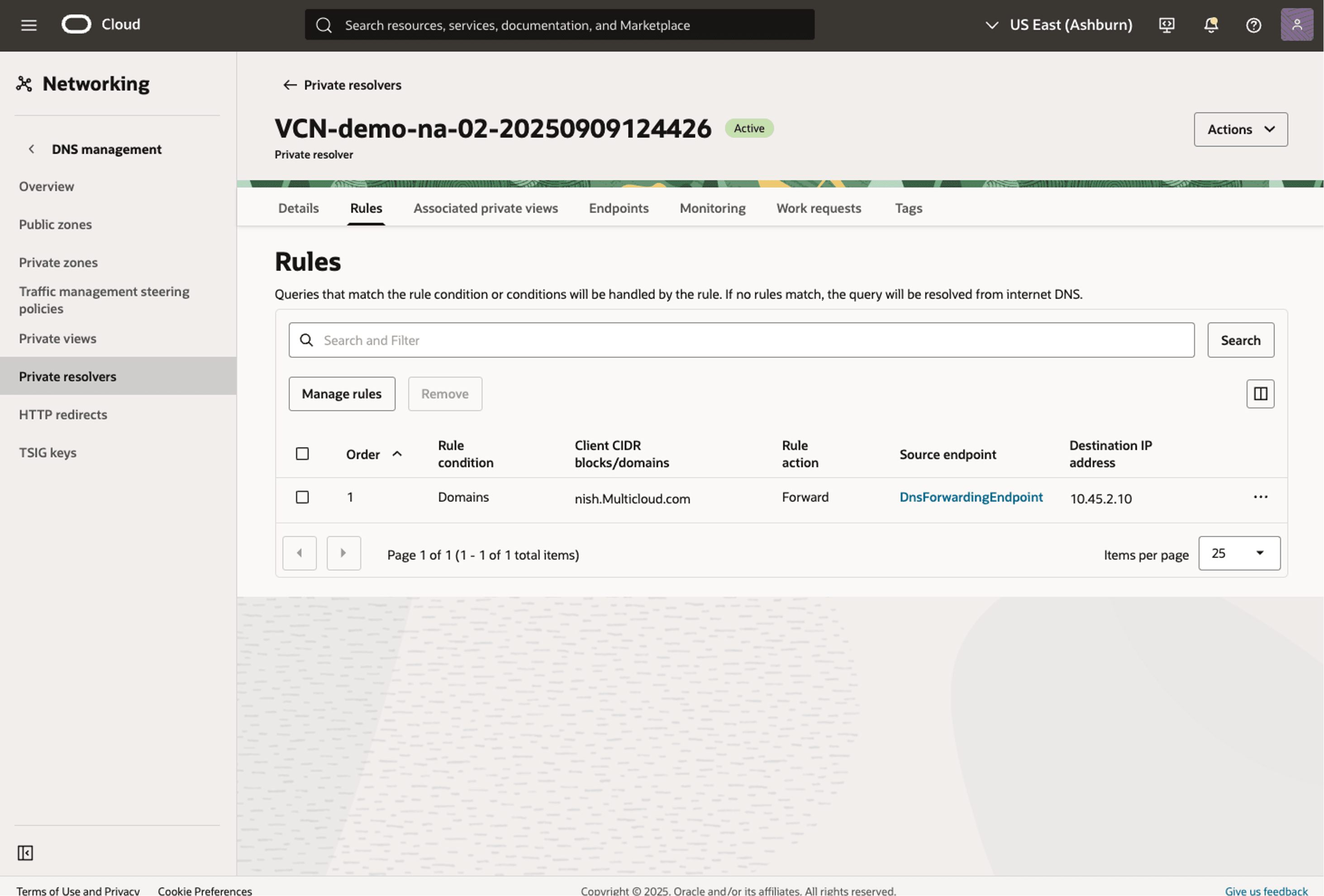Click the user profile avatar icon

click(x=1297, y=24)
